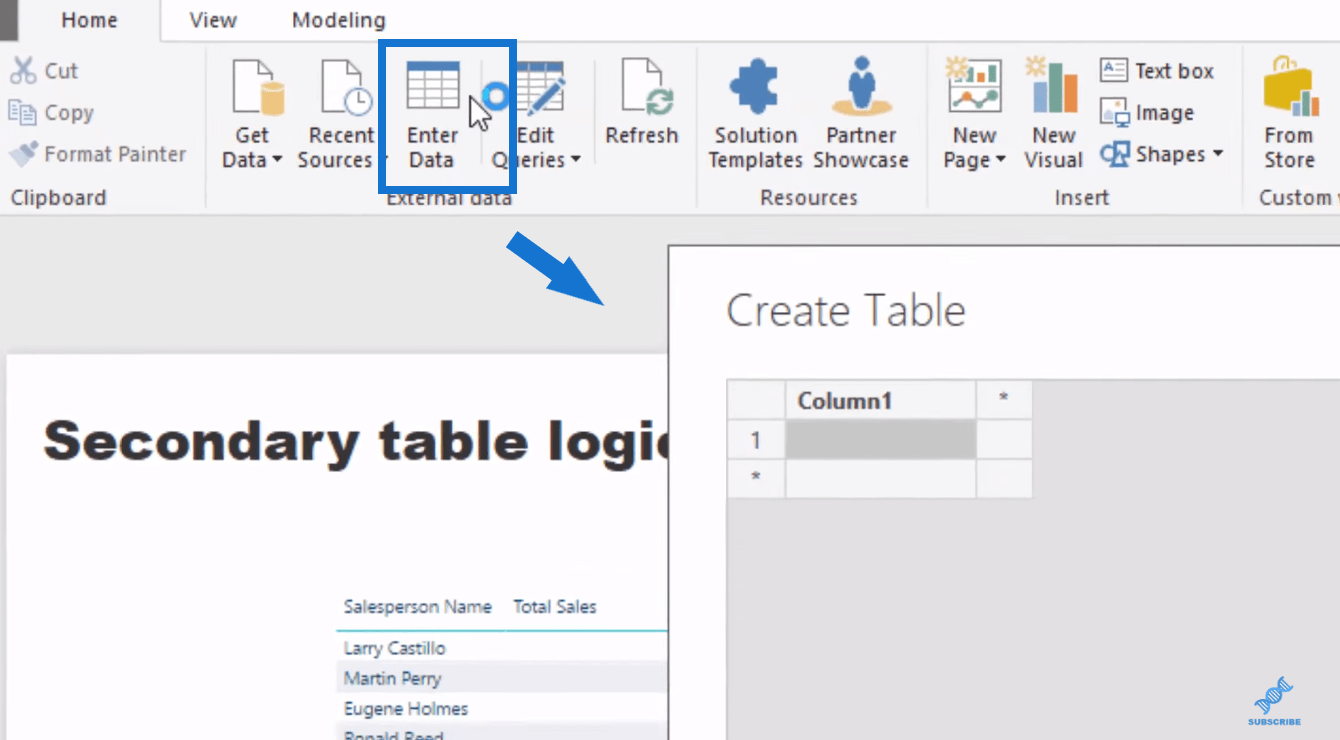Image resolution: width=1340 pixels, height=740 pixels.
Task: Select the Eugene Holmes row
Action: tap(502, 708)
